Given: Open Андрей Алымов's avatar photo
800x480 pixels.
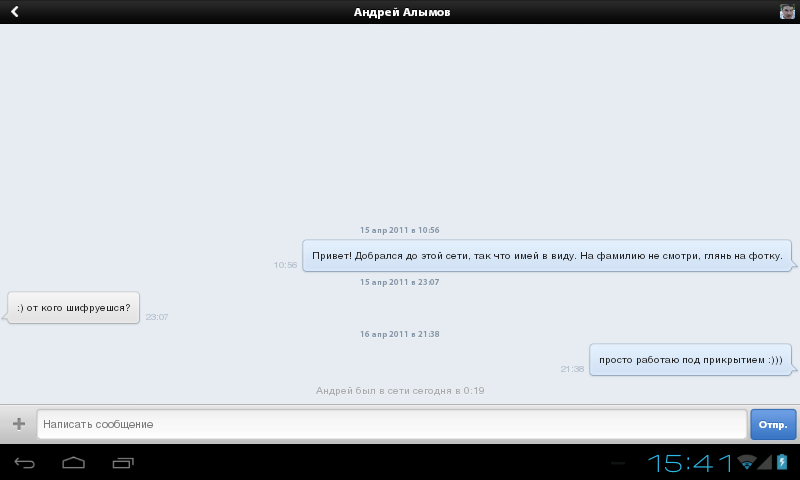Looking at the screenshot, I should click(x=787, y=12).
